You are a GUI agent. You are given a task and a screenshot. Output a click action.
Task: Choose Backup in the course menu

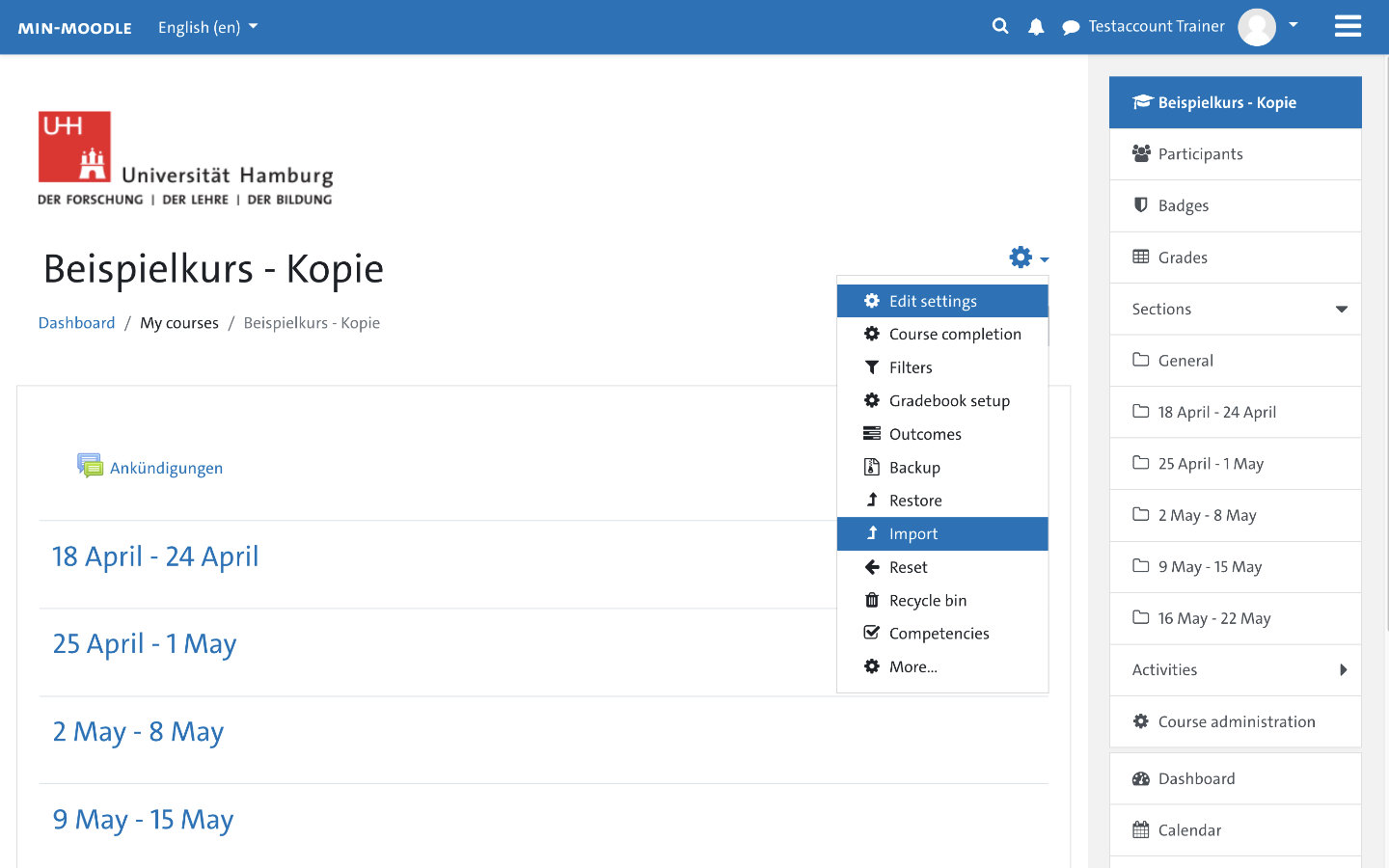(x=942, y=467)
